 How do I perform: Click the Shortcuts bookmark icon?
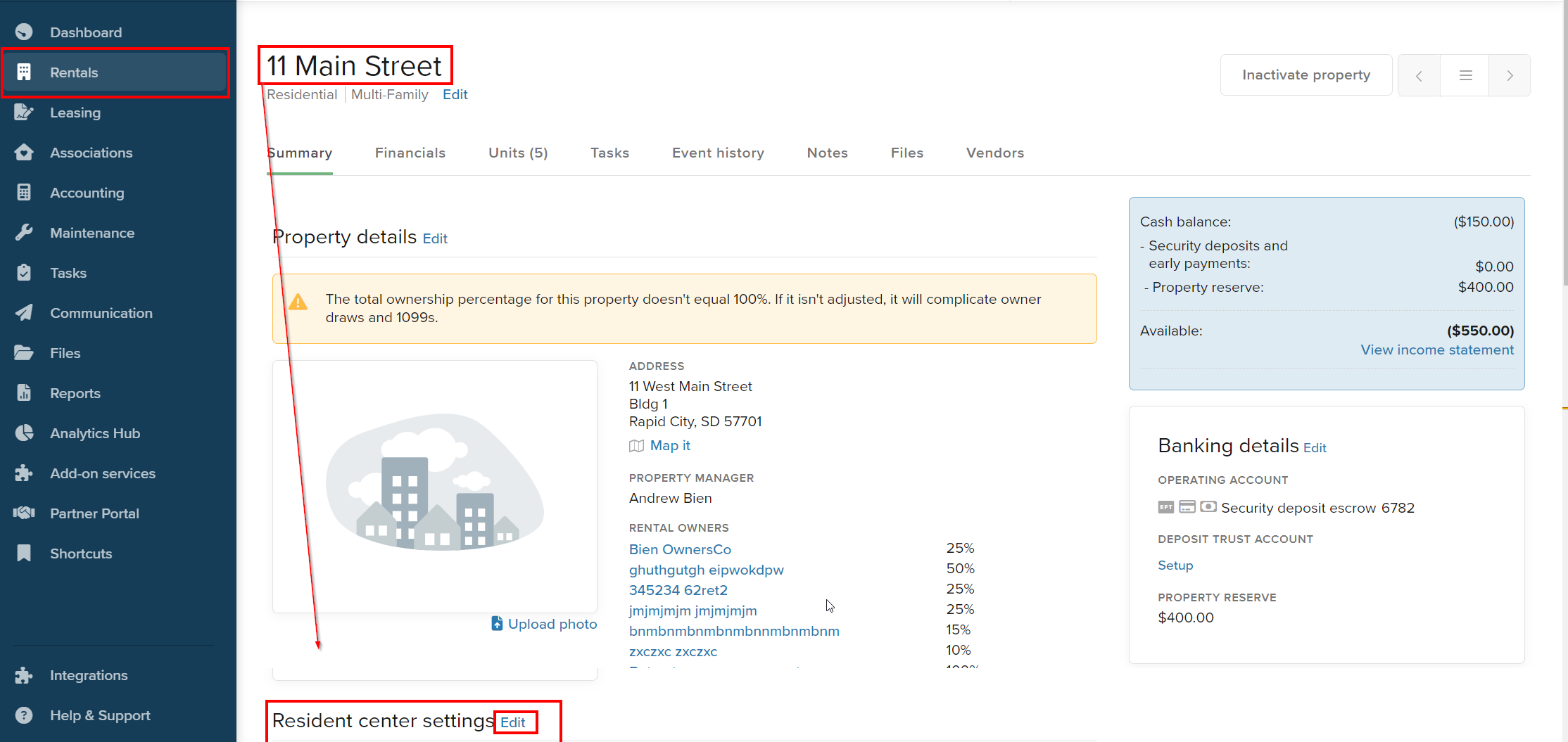tap(24, 554)
